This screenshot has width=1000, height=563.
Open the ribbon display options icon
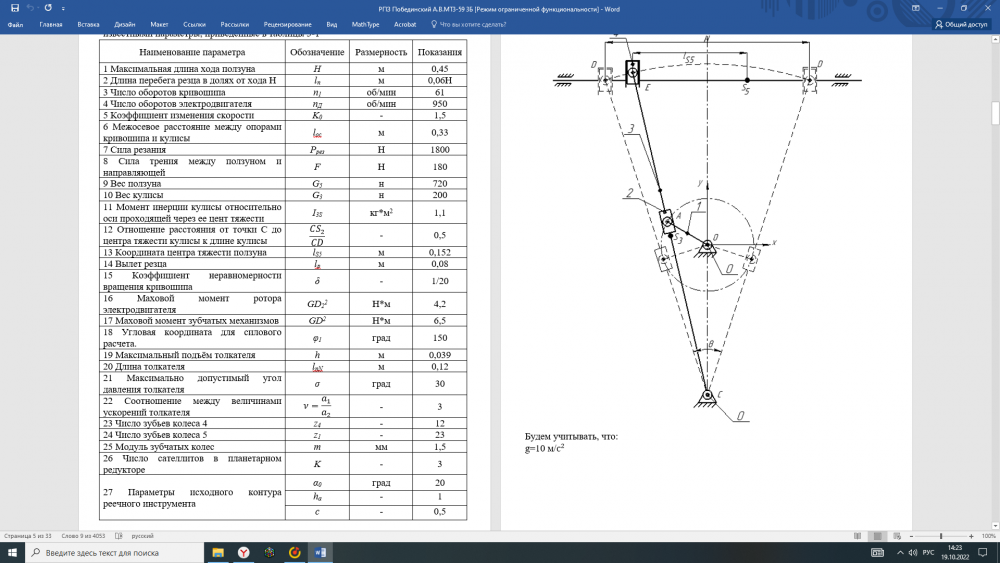tap(916, 8)
